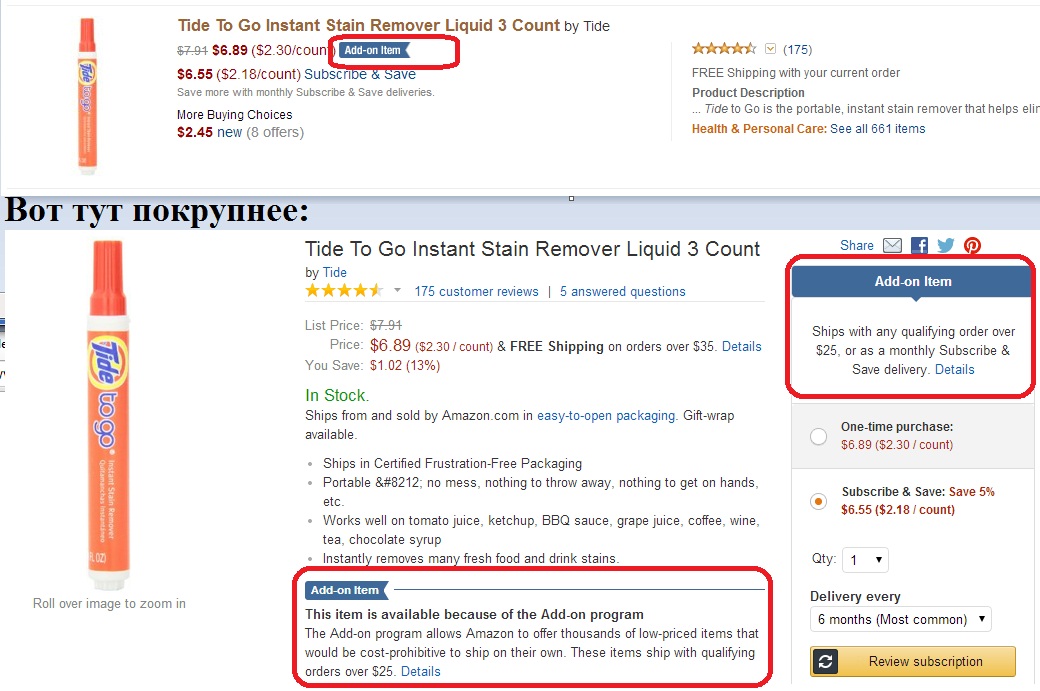The width and height of the screenshot is (1040, 691).
Task: Open 5 answered questions link
Action: pyautogui.click(x=622, y=292)
